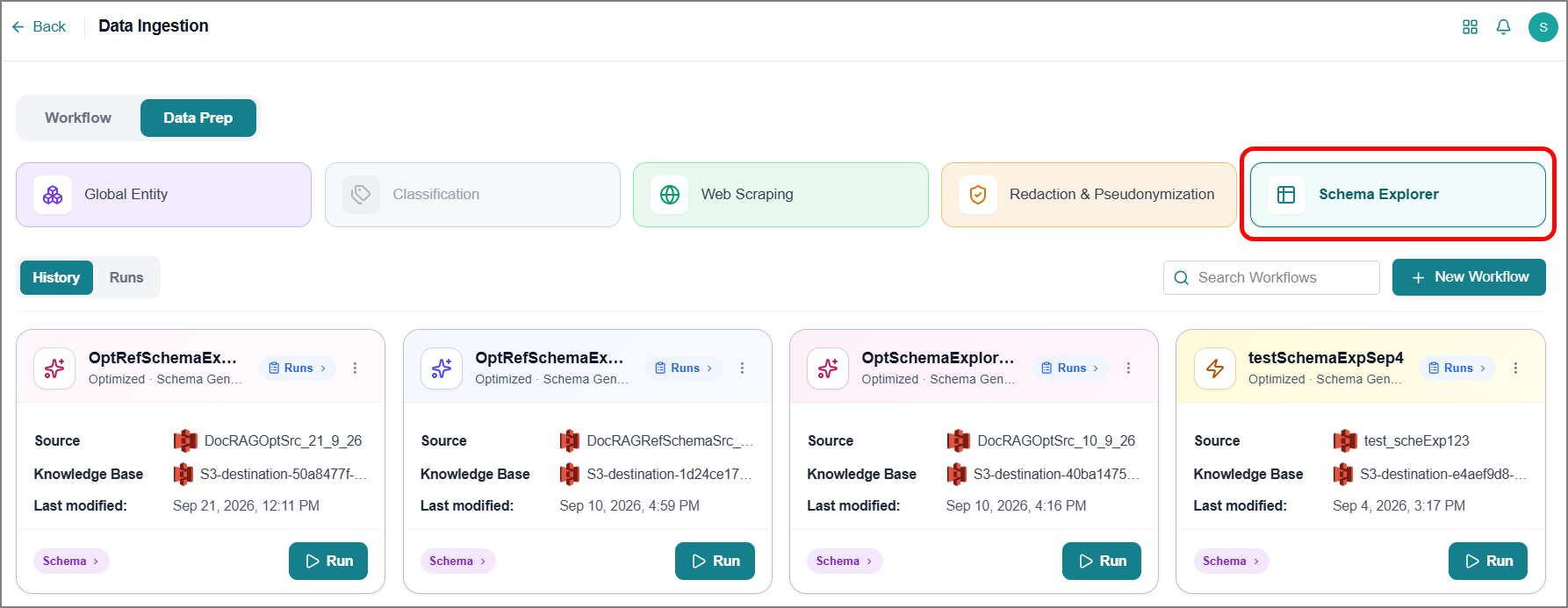Run the DocRAGRefSchemaSrc workflow

[715, 562]
